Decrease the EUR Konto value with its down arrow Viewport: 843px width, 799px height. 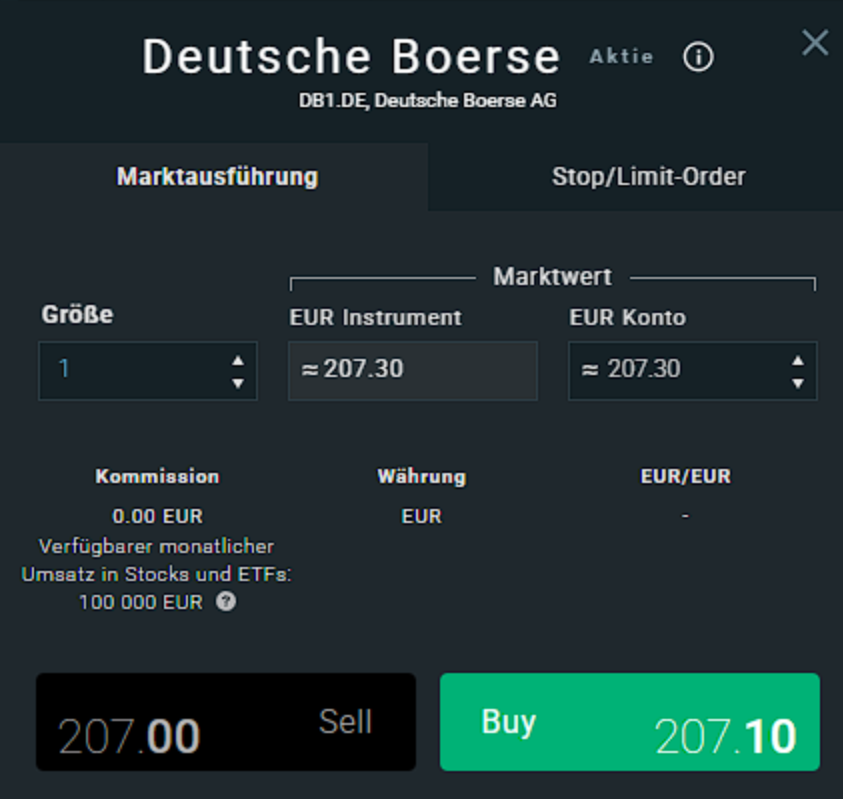tap(797, 382)
